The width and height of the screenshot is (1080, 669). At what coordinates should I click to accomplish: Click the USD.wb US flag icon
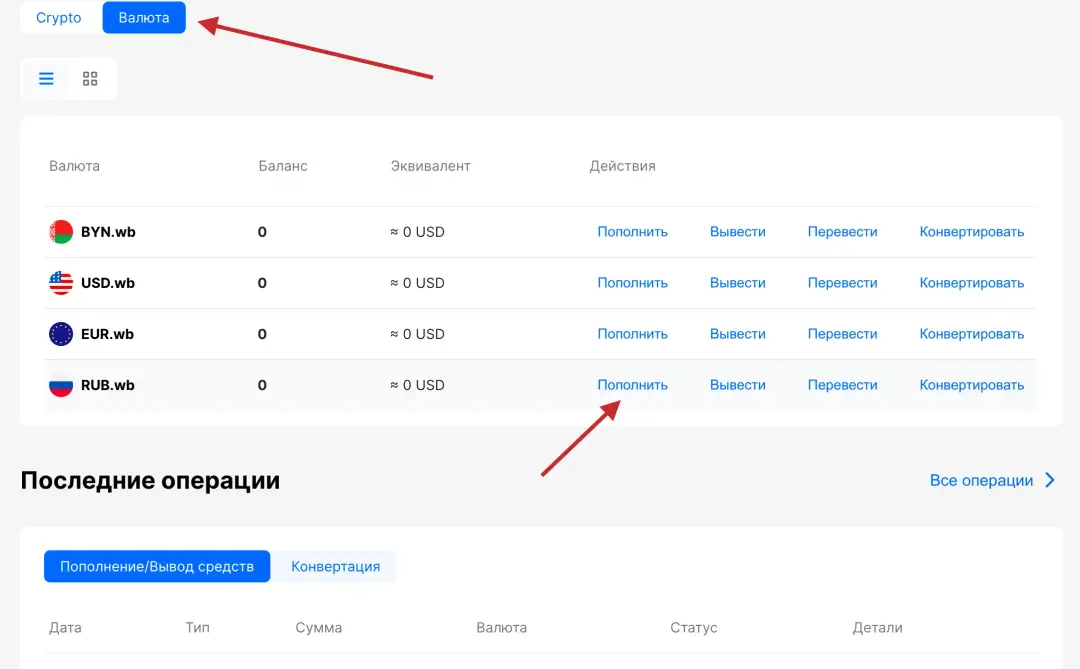[x=61, y=283]
